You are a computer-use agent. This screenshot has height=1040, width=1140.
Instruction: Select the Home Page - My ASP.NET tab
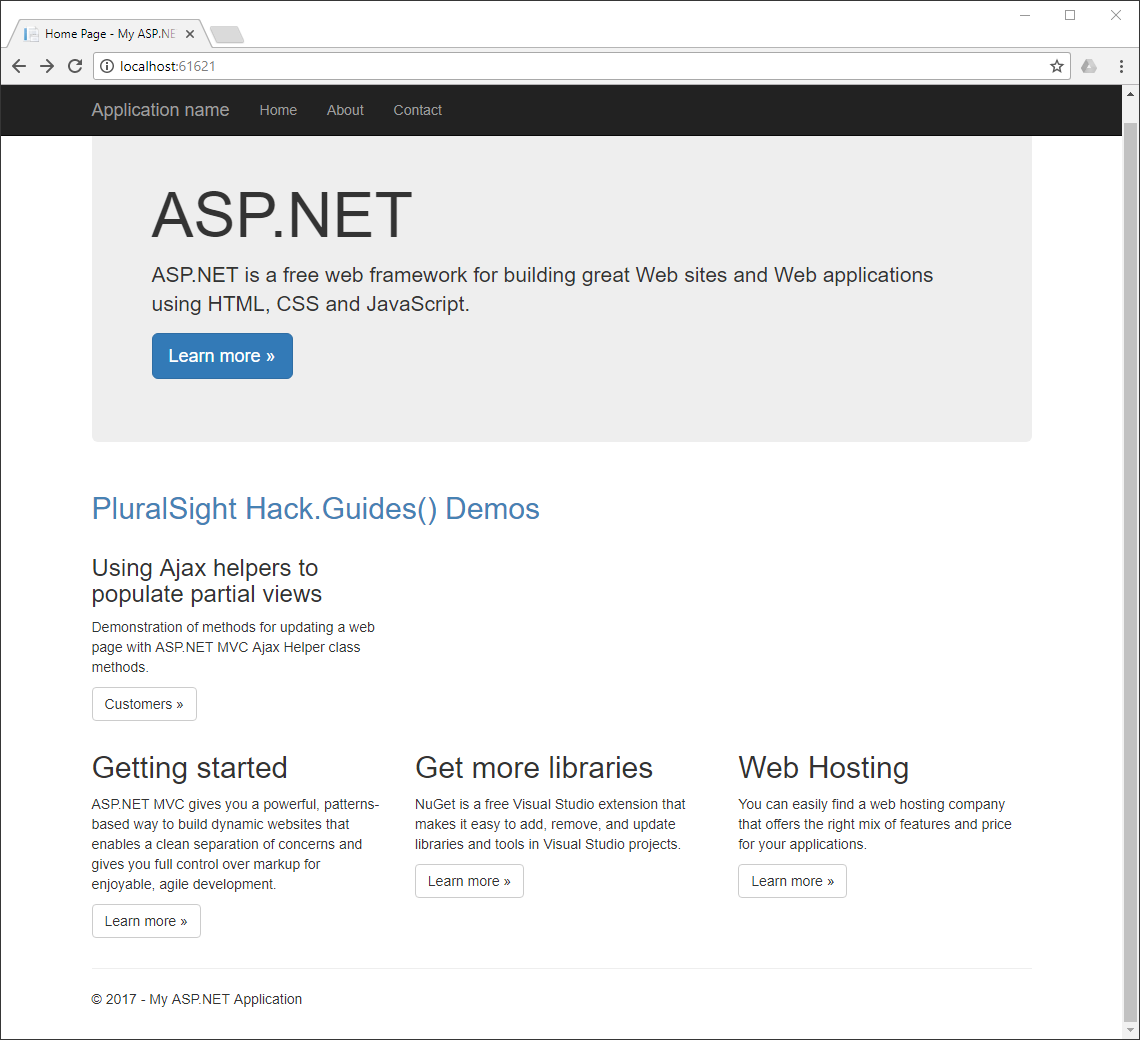(107, 33)
